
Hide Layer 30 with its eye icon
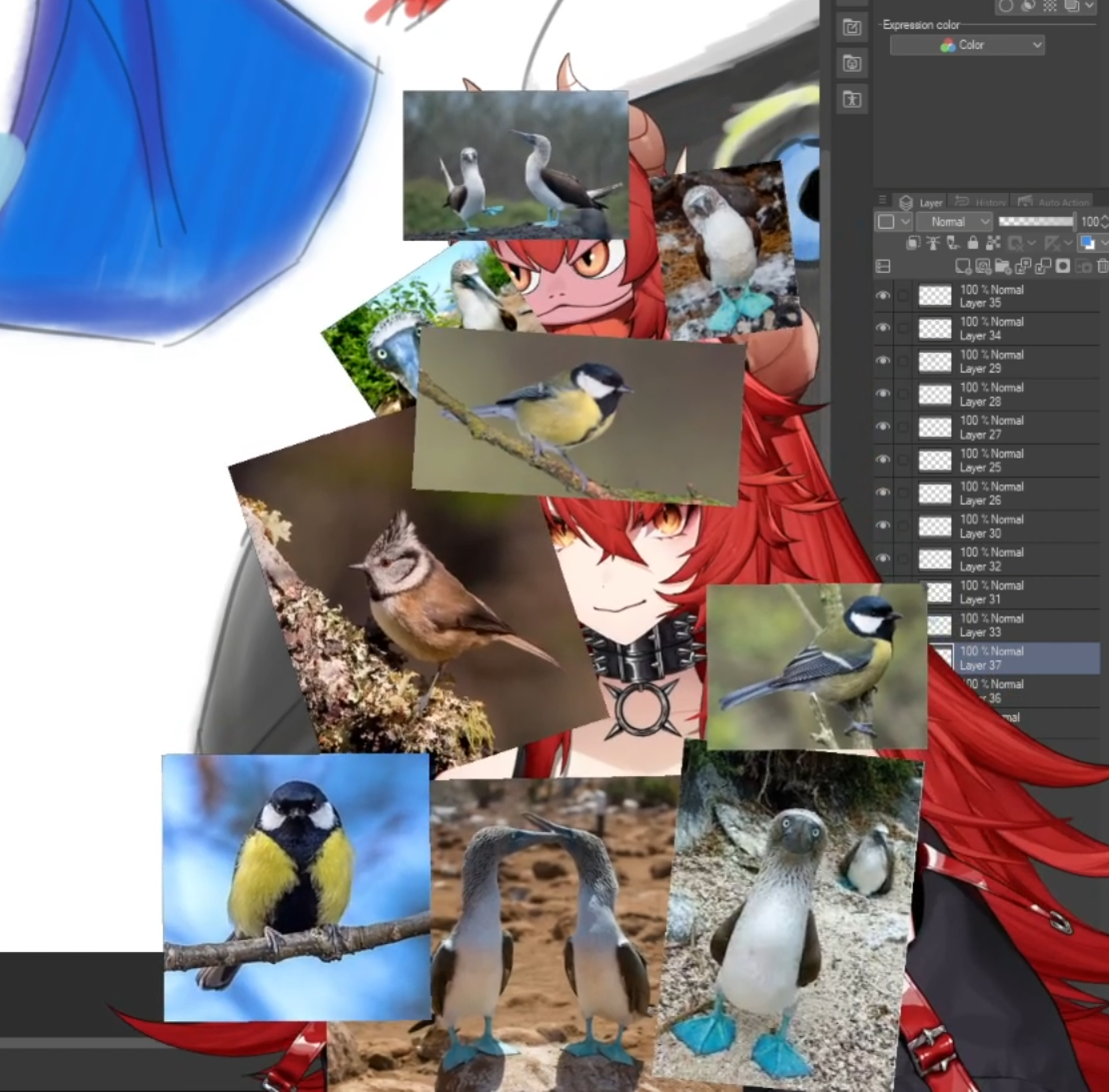click(x=882, y=526)
